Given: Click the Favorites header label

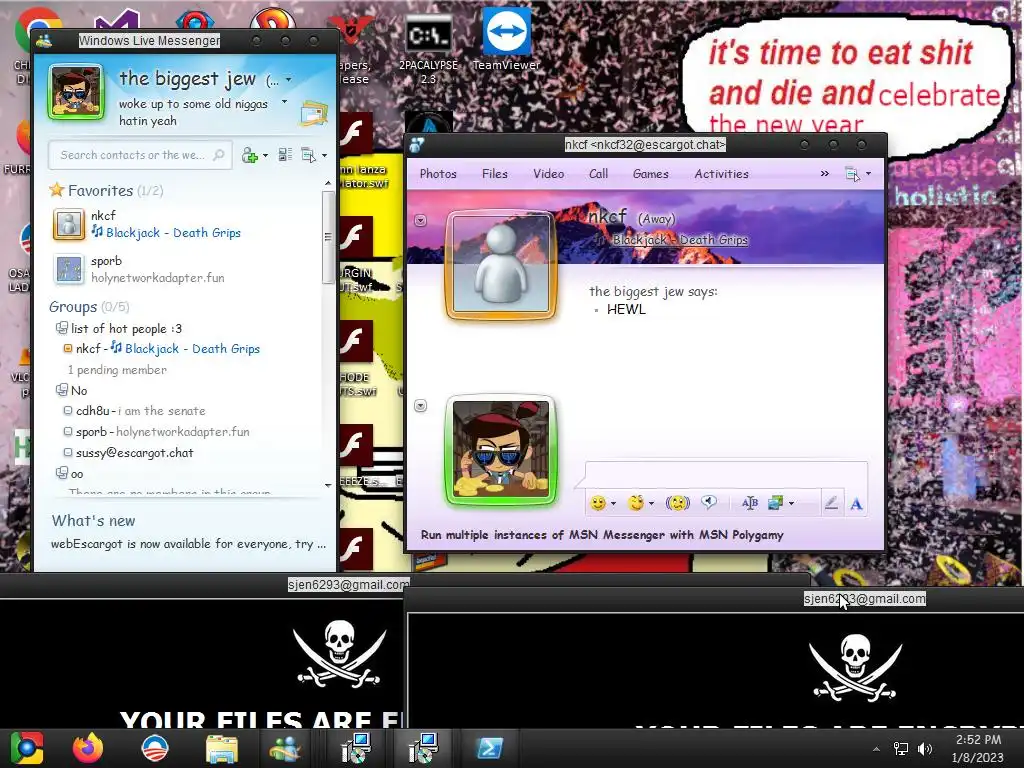Looking at the screenshot, I should click(101, 191).
